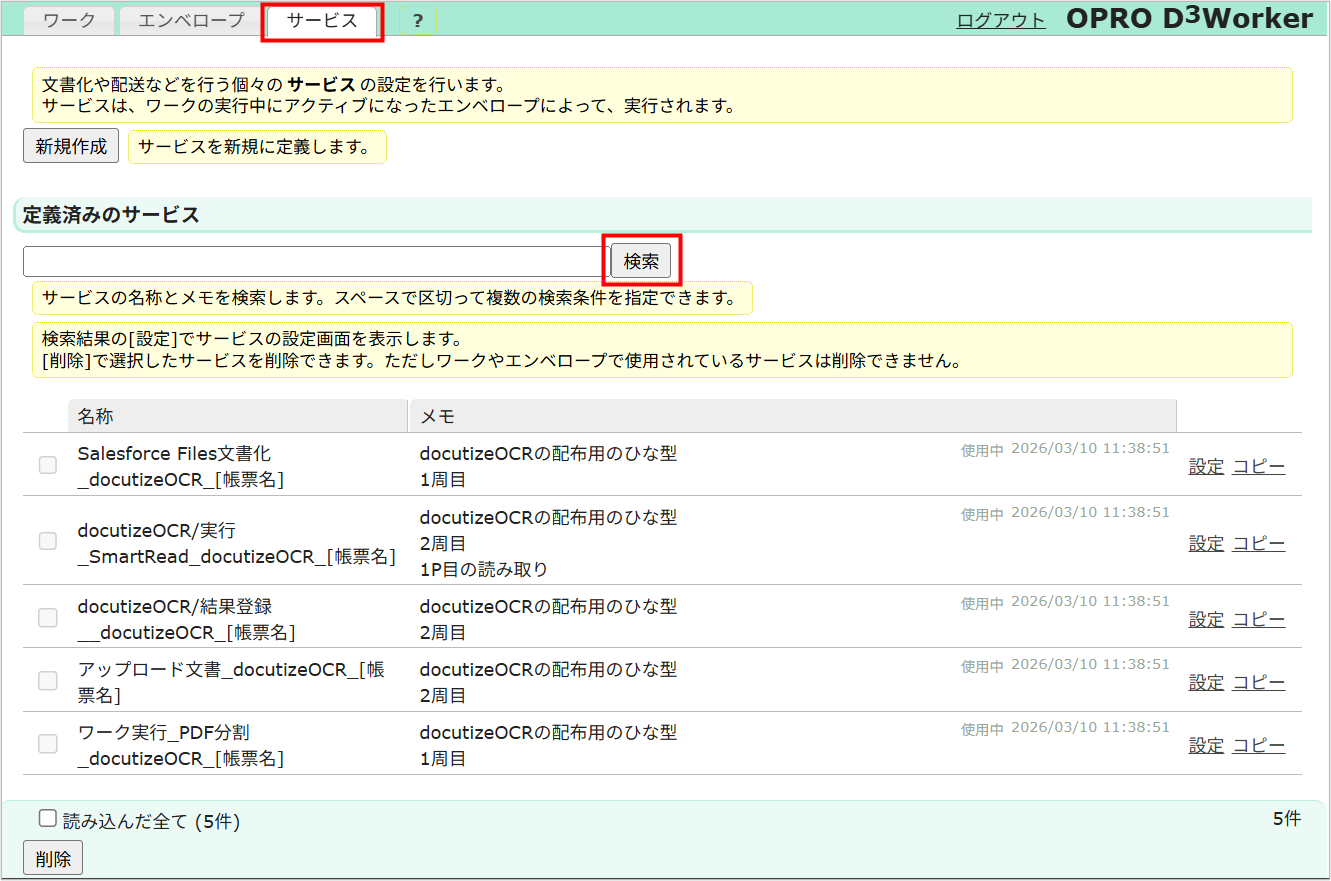The height and width of the screenshot is (881, 1331).
Task: Open help with the ? button
Action: (x=417, y=20)
